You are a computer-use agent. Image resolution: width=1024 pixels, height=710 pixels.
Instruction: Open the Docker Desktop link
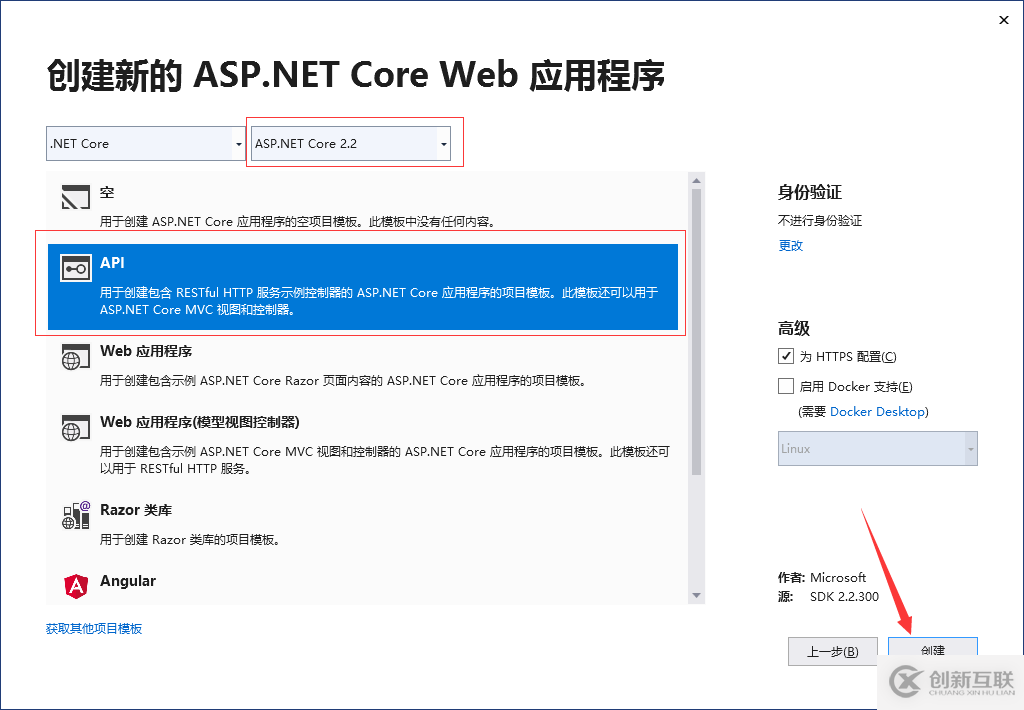tap(878, 412)
